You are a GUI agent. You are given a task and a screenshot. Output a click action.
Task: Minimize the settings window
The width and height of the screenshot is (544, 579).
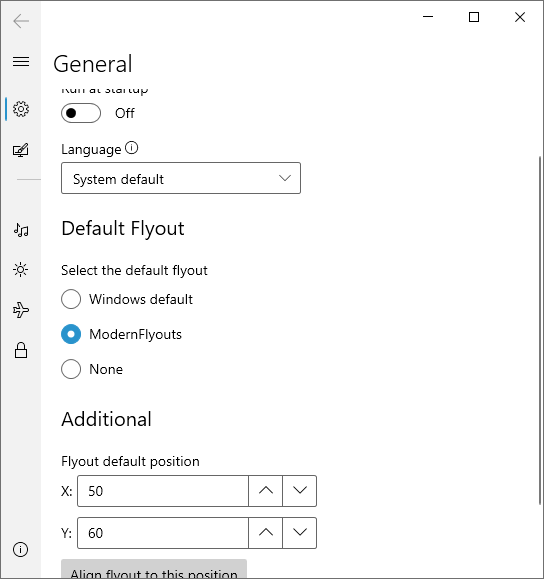click(428, 17)
